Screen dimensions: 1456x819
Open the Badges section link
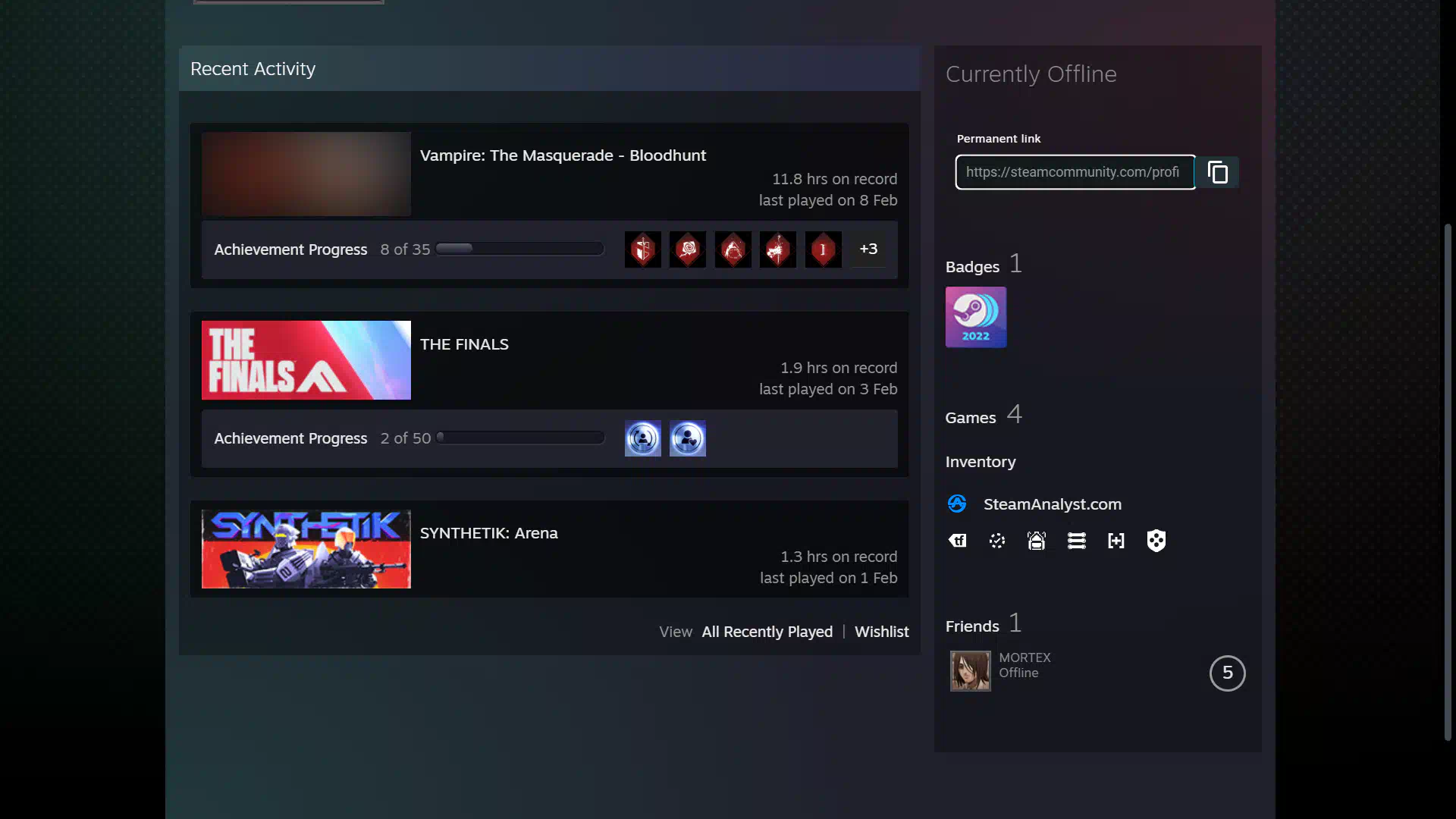(x=972, y=267)
